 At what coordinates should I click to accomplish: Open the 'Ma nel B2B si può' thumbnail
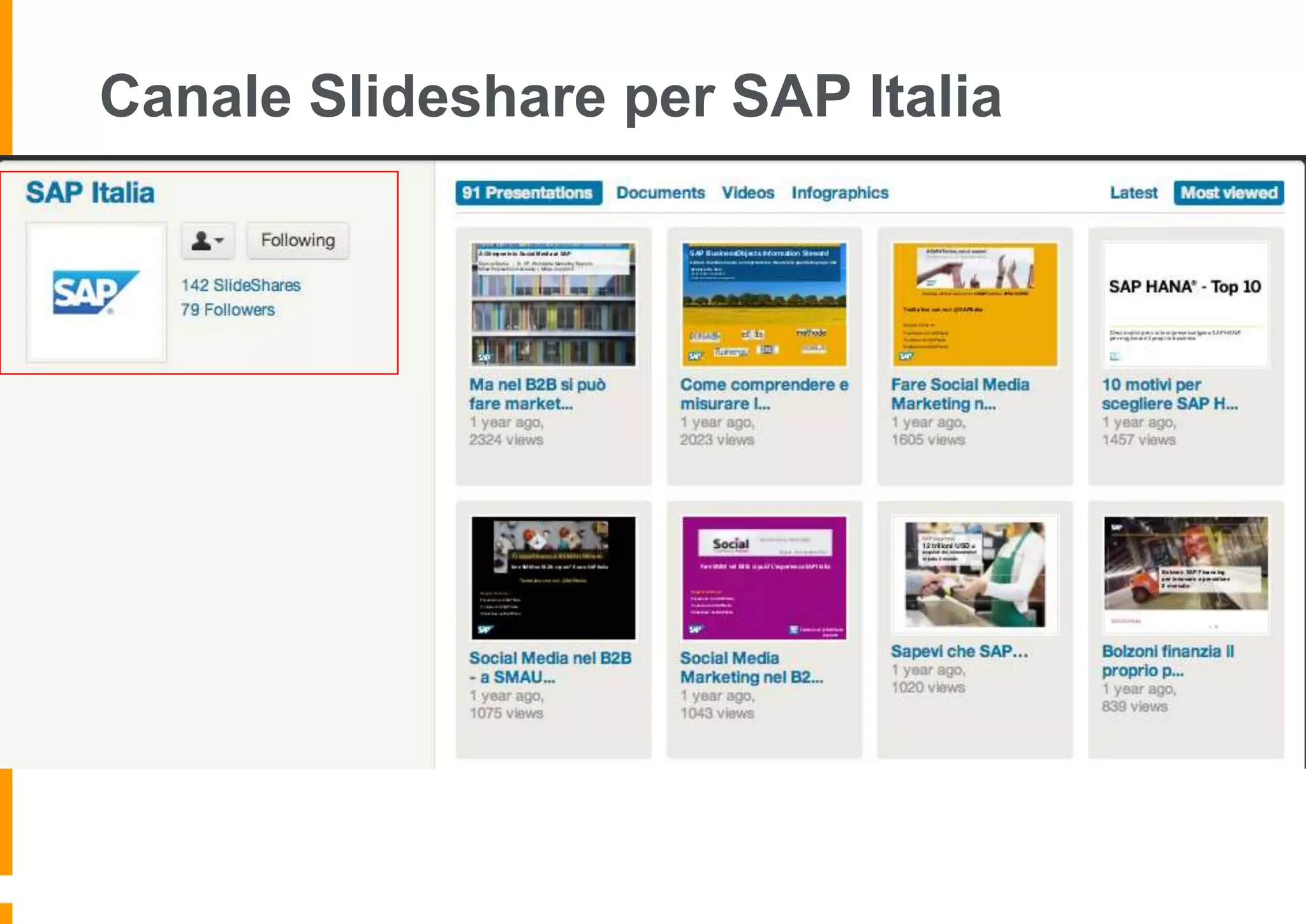553,304
